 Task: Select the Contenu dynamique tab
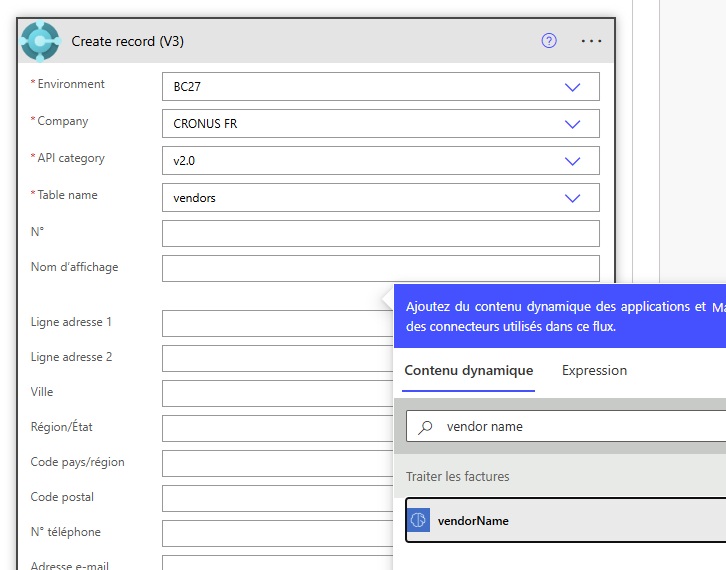(468, 370)
